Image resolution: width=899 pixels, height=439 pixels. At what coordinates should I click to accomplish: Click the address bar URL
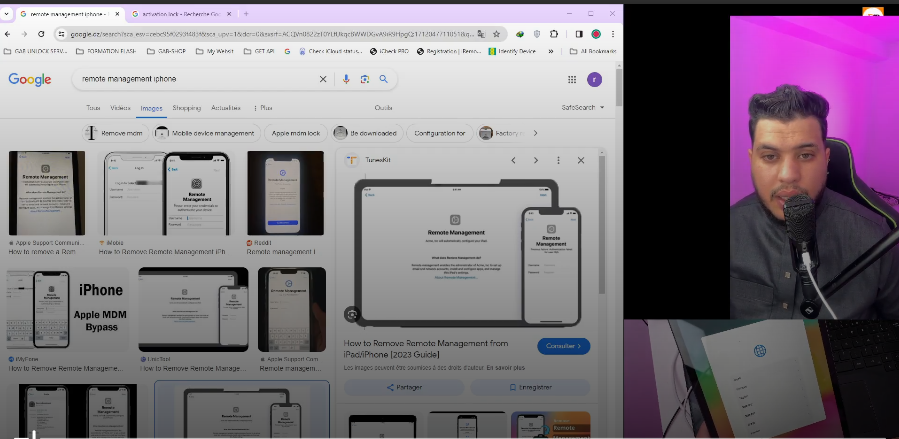point(272,34)
